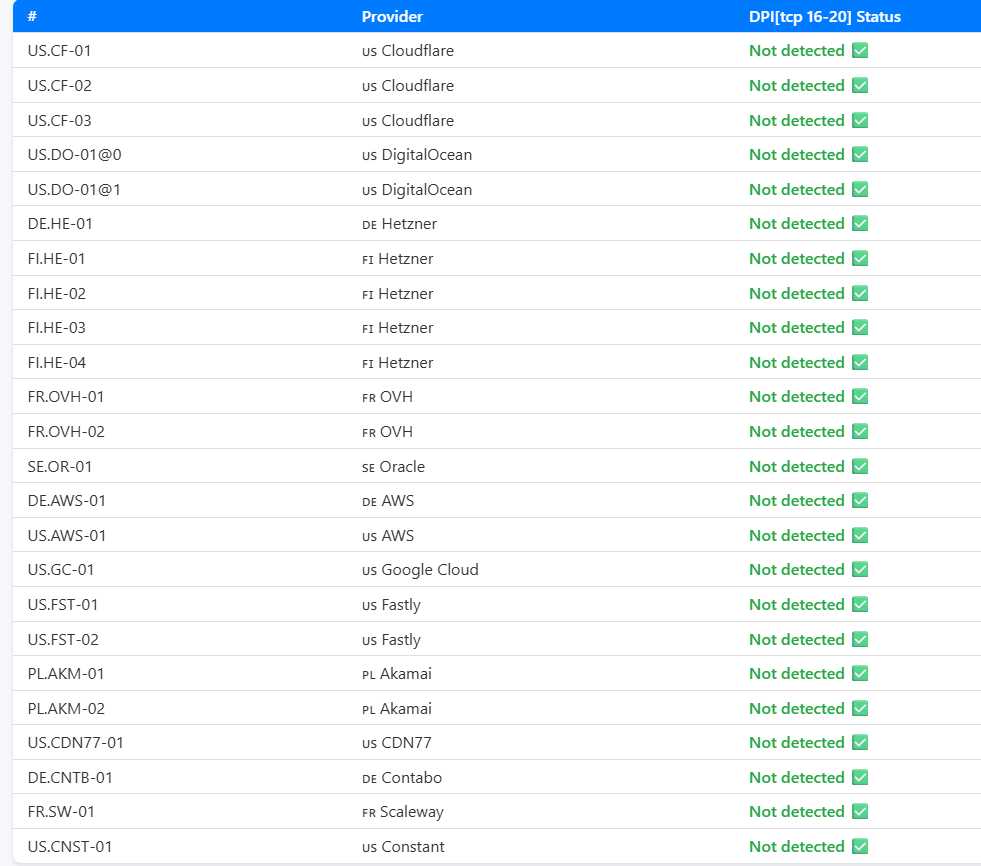Image resolution: width=981 pixels, height=866 pixels.
Task: Select the FI.HE-03 identifier cell
Action: [57, 327]
